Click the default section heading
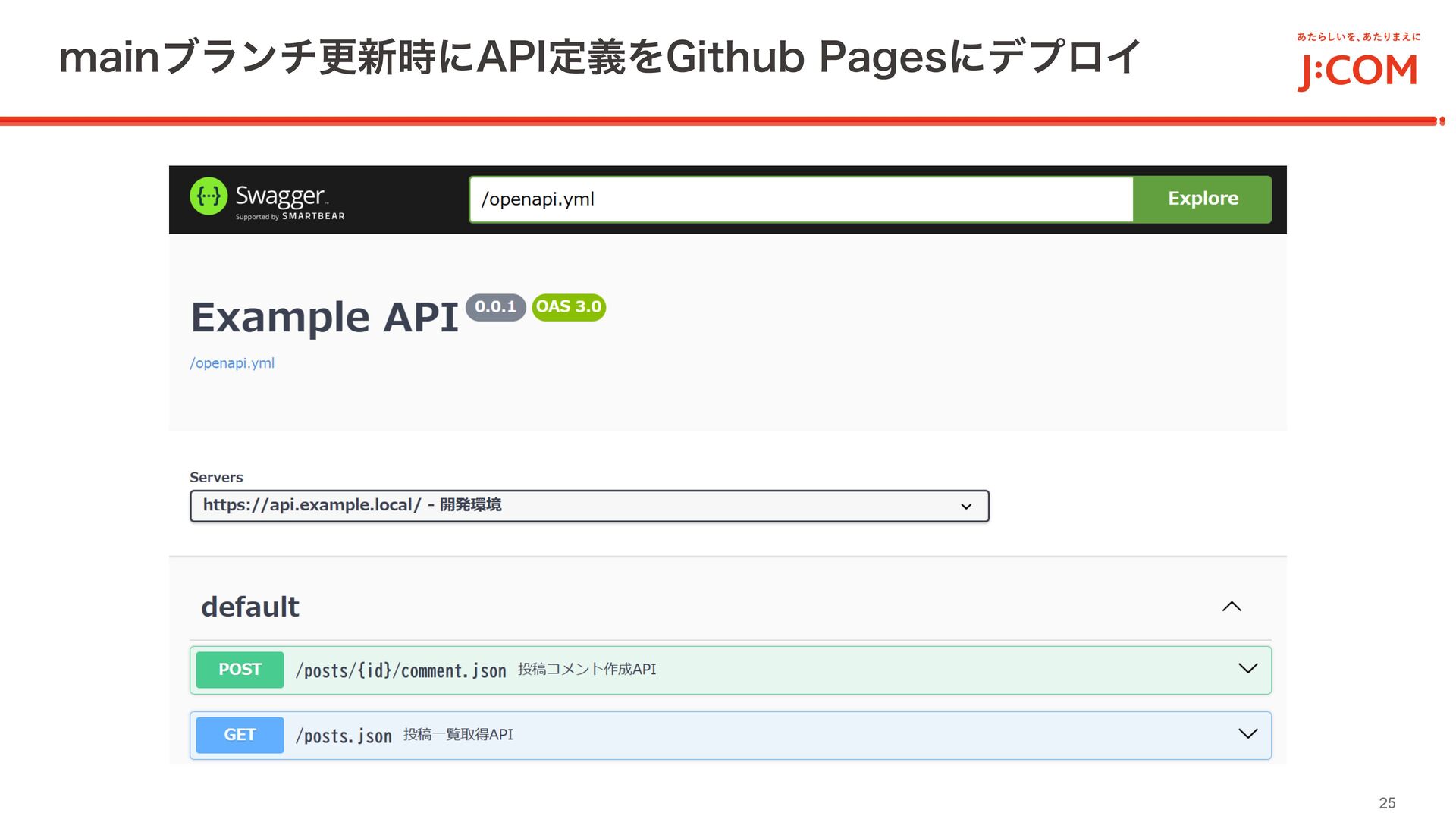 [x=250, y=607]
